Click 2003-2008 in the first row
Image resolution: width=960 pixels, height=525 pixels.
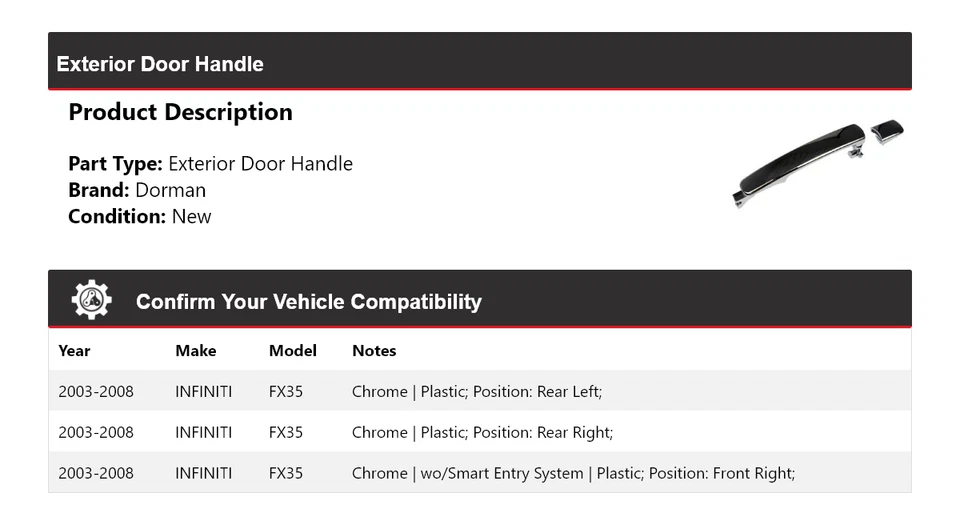pyautogui.click(x=96, y=392)
